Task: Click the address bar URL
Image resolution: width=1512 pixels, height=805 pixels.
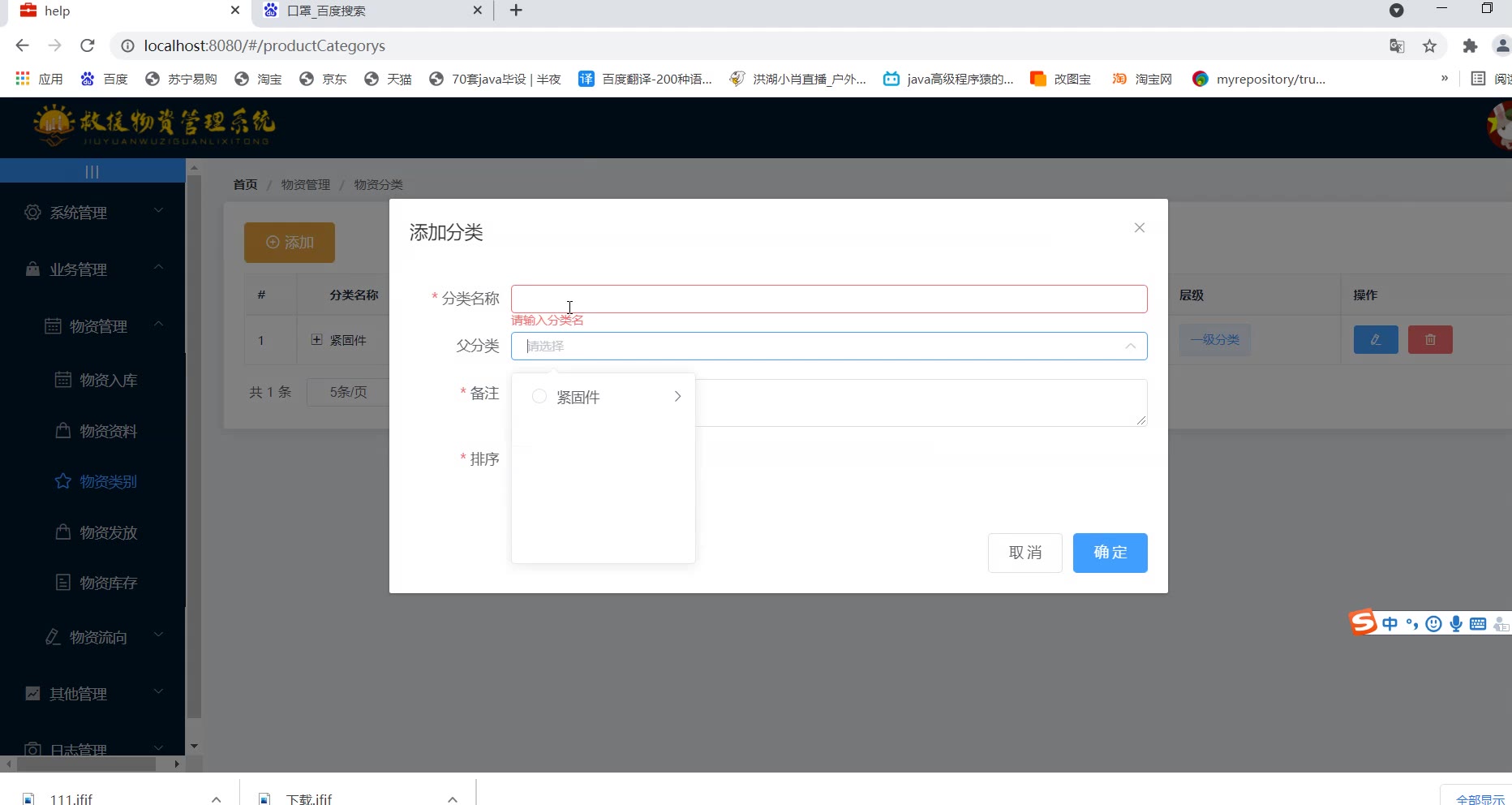Action: click(264, 45)
